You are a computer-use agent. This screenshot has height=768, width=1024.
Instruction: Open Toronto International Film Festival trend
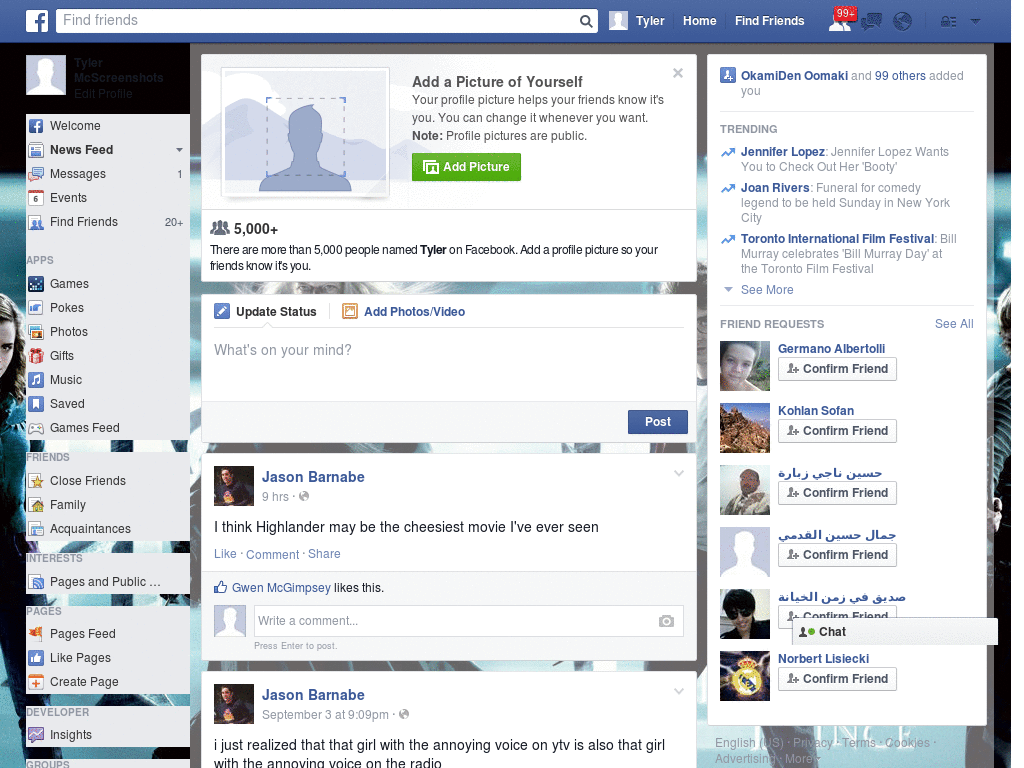point(837,238)
